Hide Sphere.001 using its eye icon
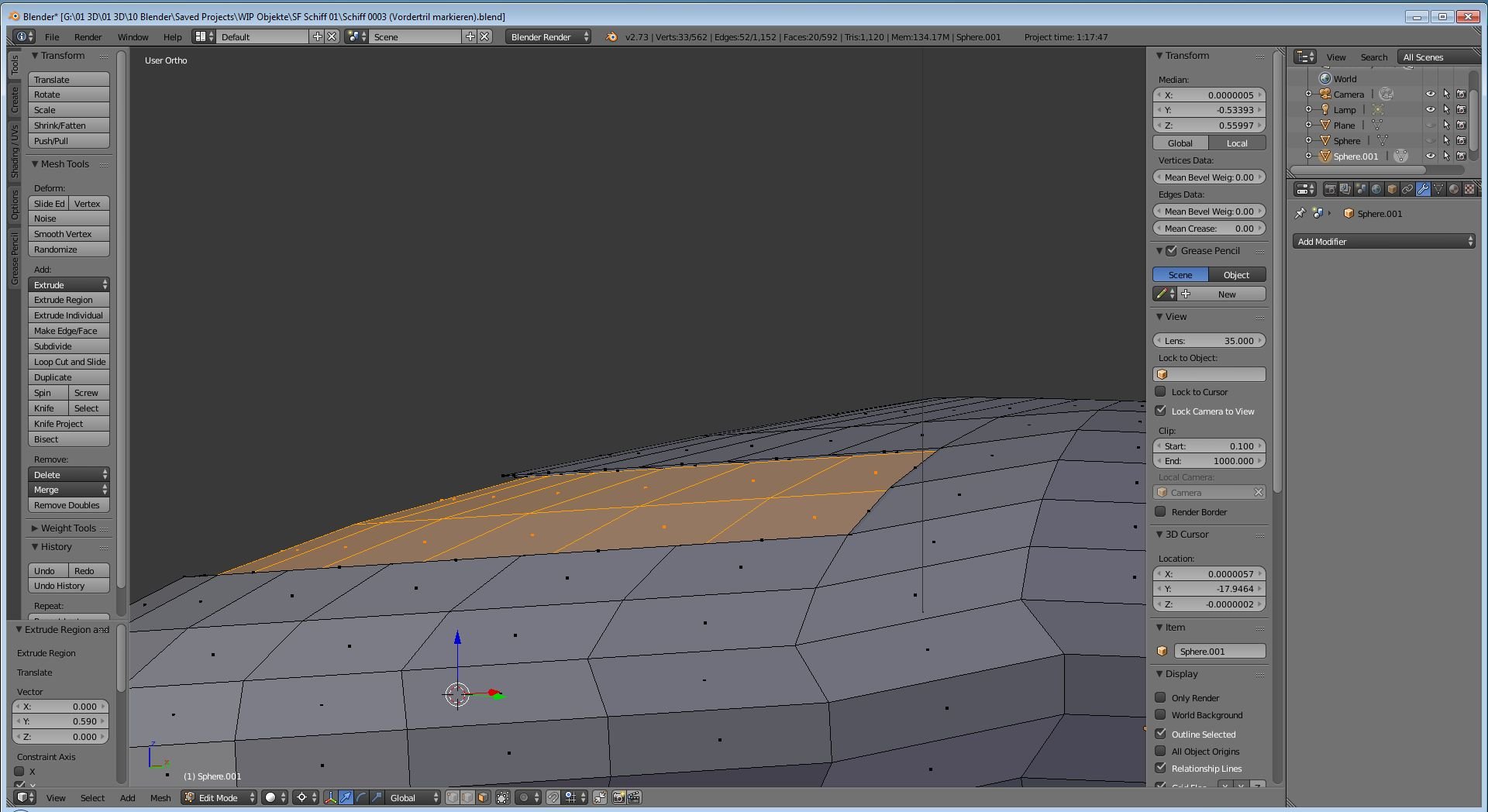 tap(1431, 157)
